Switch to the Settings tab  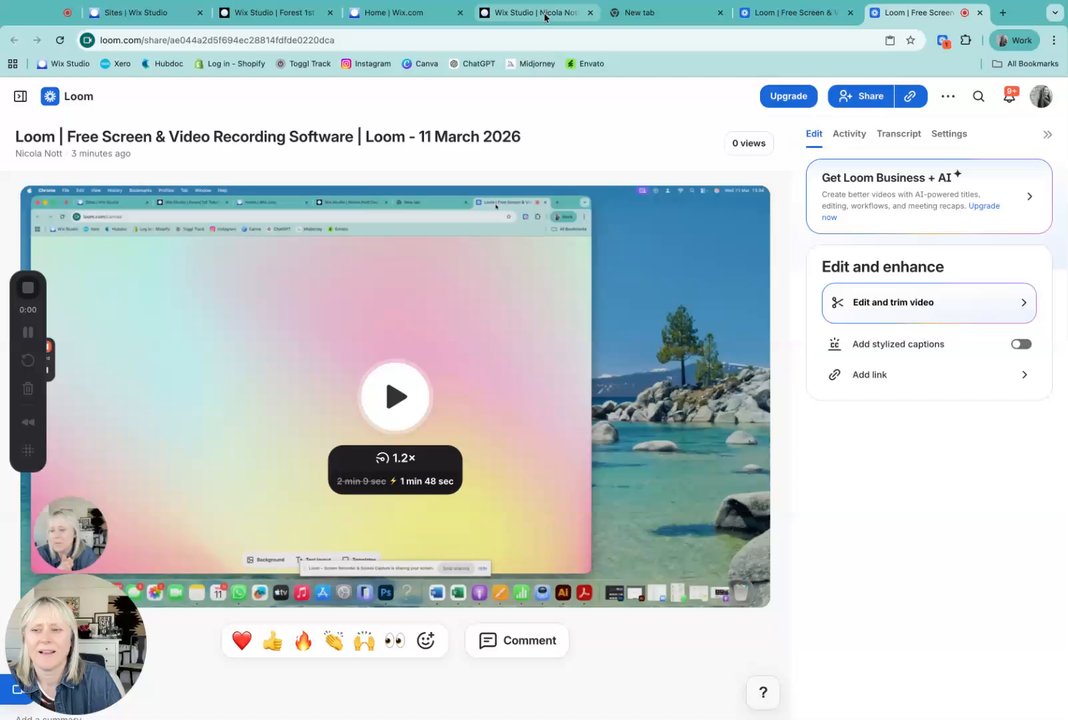click(x=949, y=134)
